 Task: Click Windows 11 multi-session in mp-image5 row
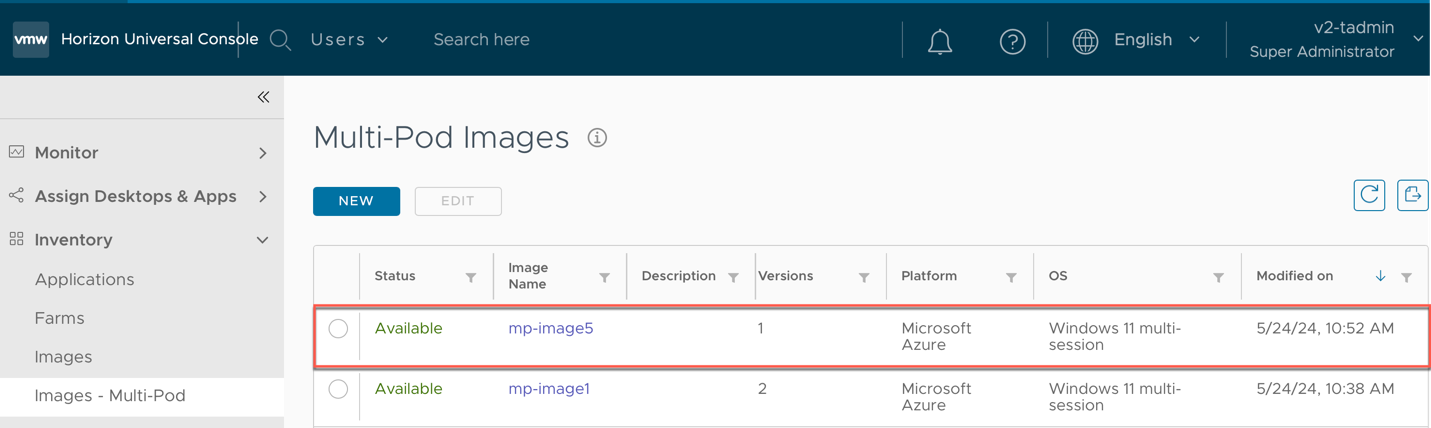1115,336
